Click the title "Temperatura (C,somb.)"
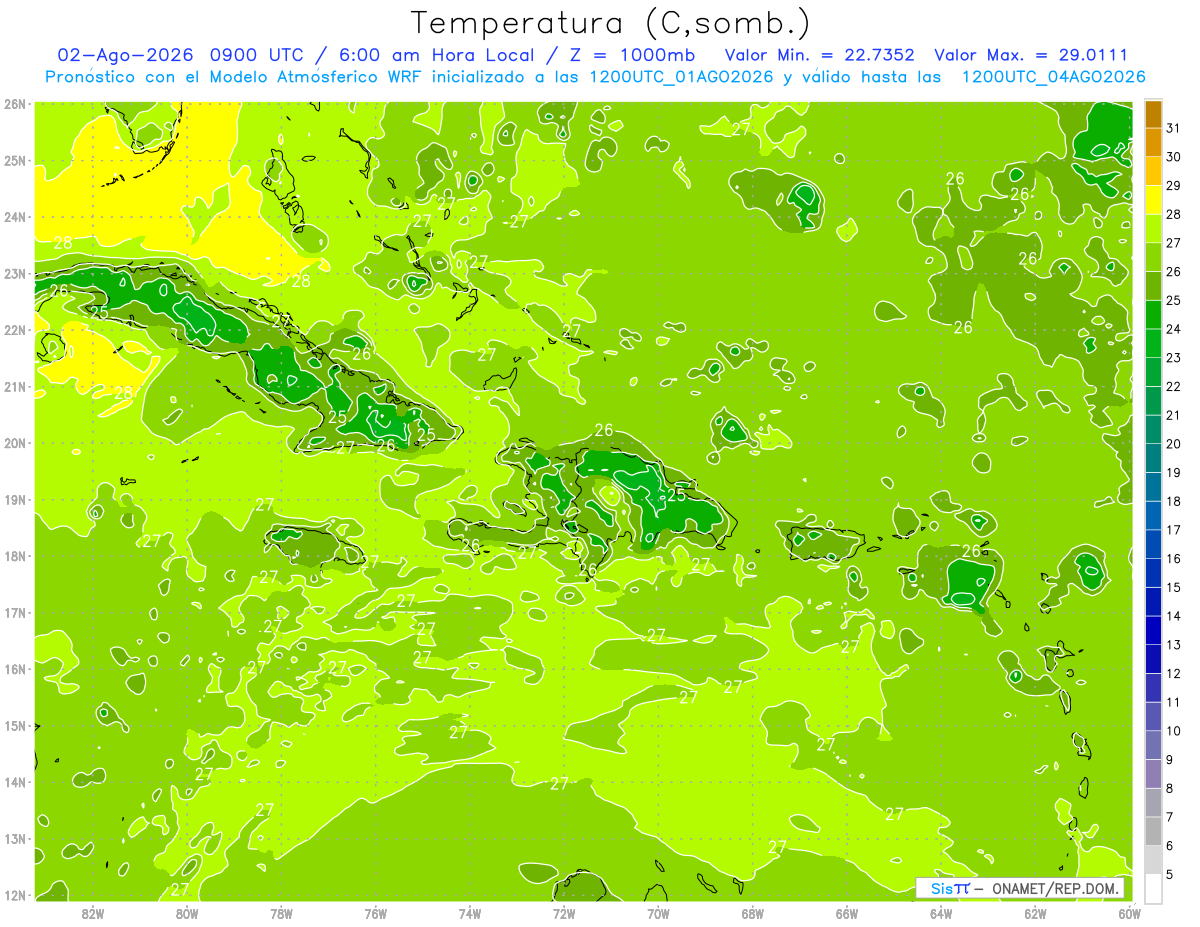This screenshot has width=1200, height=927. click(x=611, y=23)
